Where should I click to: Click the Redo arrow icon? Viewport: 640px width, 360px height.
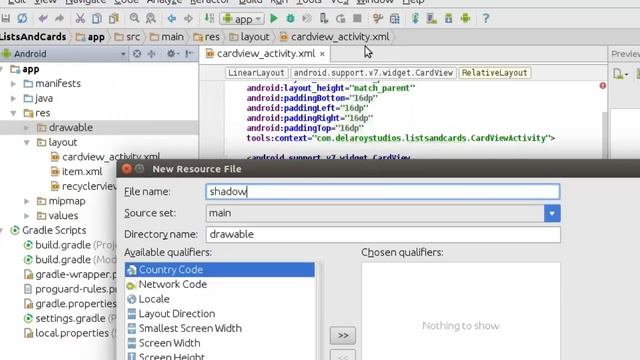pos(59,18)
